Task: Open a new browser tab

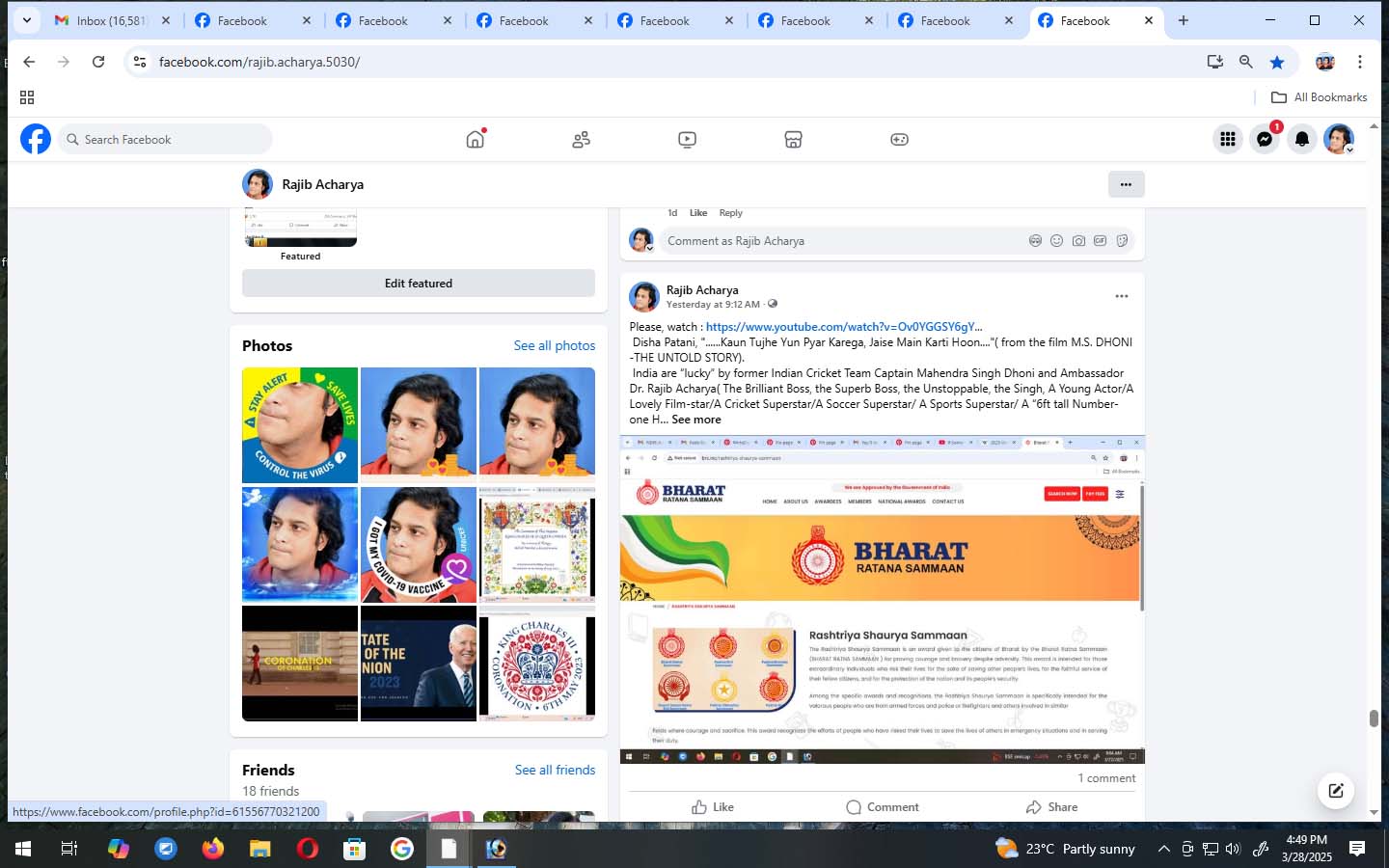Action: tap(1184, 20)
